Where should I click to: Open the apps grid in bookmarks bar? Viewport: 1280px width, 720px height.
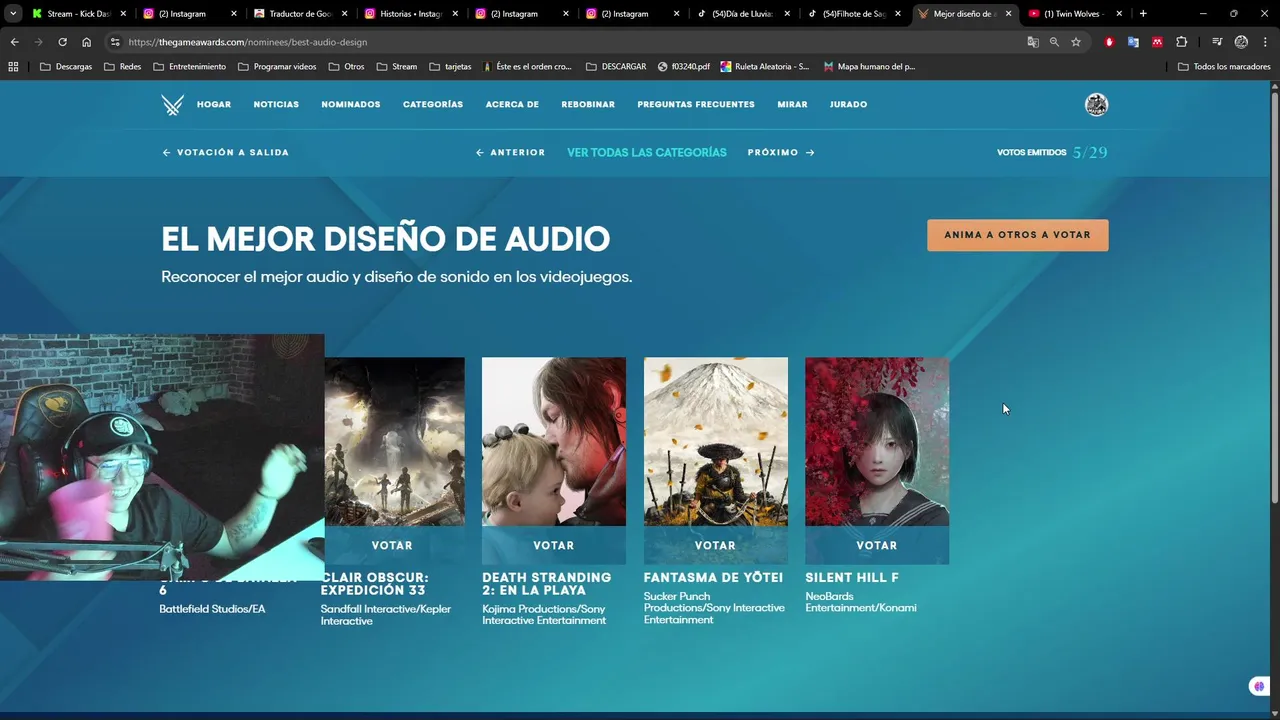13,67
